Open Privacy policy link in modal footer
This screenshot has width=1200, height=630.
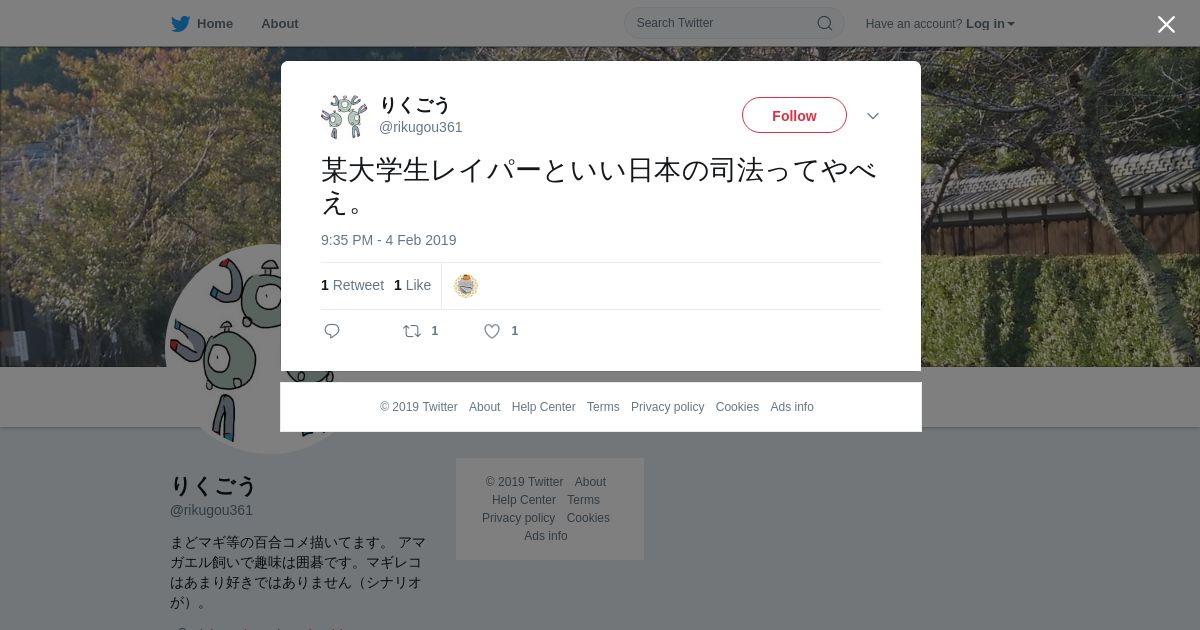click(667, 407)
